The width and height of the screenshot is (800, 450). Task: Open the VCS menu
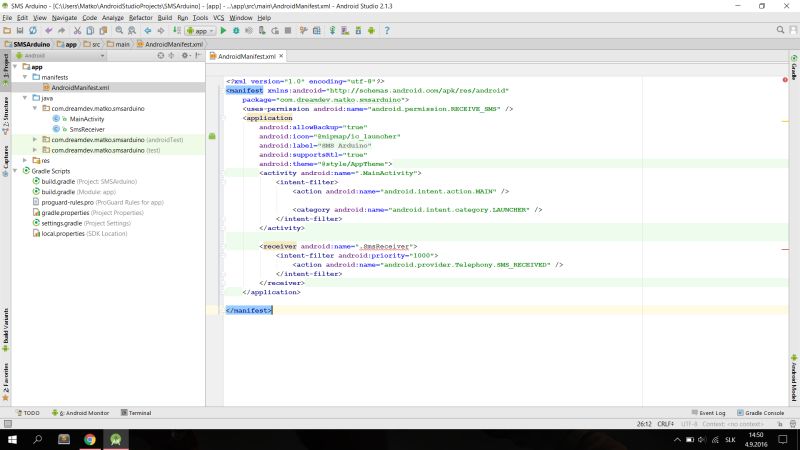tap(218, 18)
